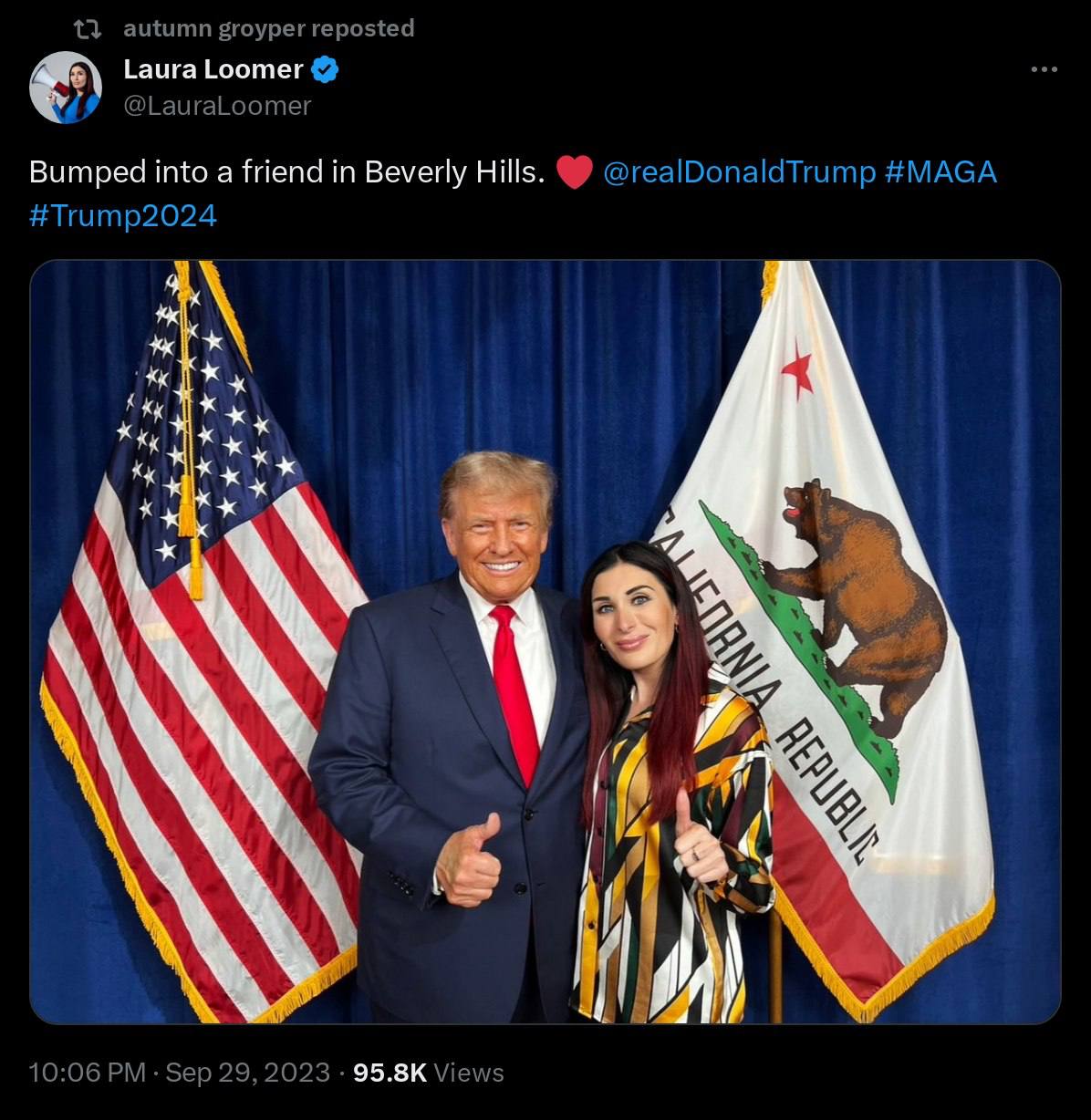Open the #MAGA hashtag

tap(940, 171)
